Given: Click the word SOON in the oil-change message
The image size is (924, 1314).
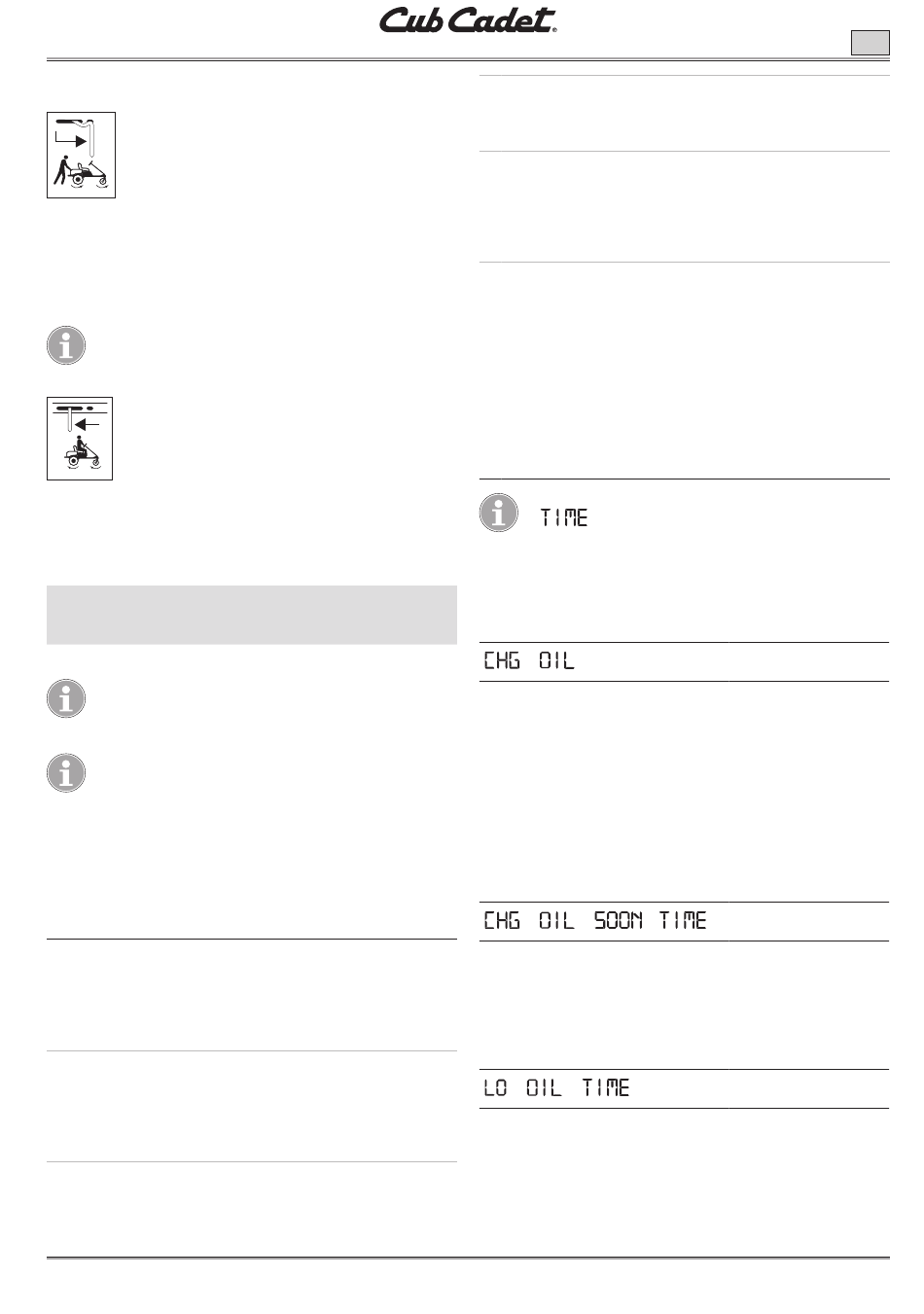Looking at the screenshot, I should click(619, 921).
